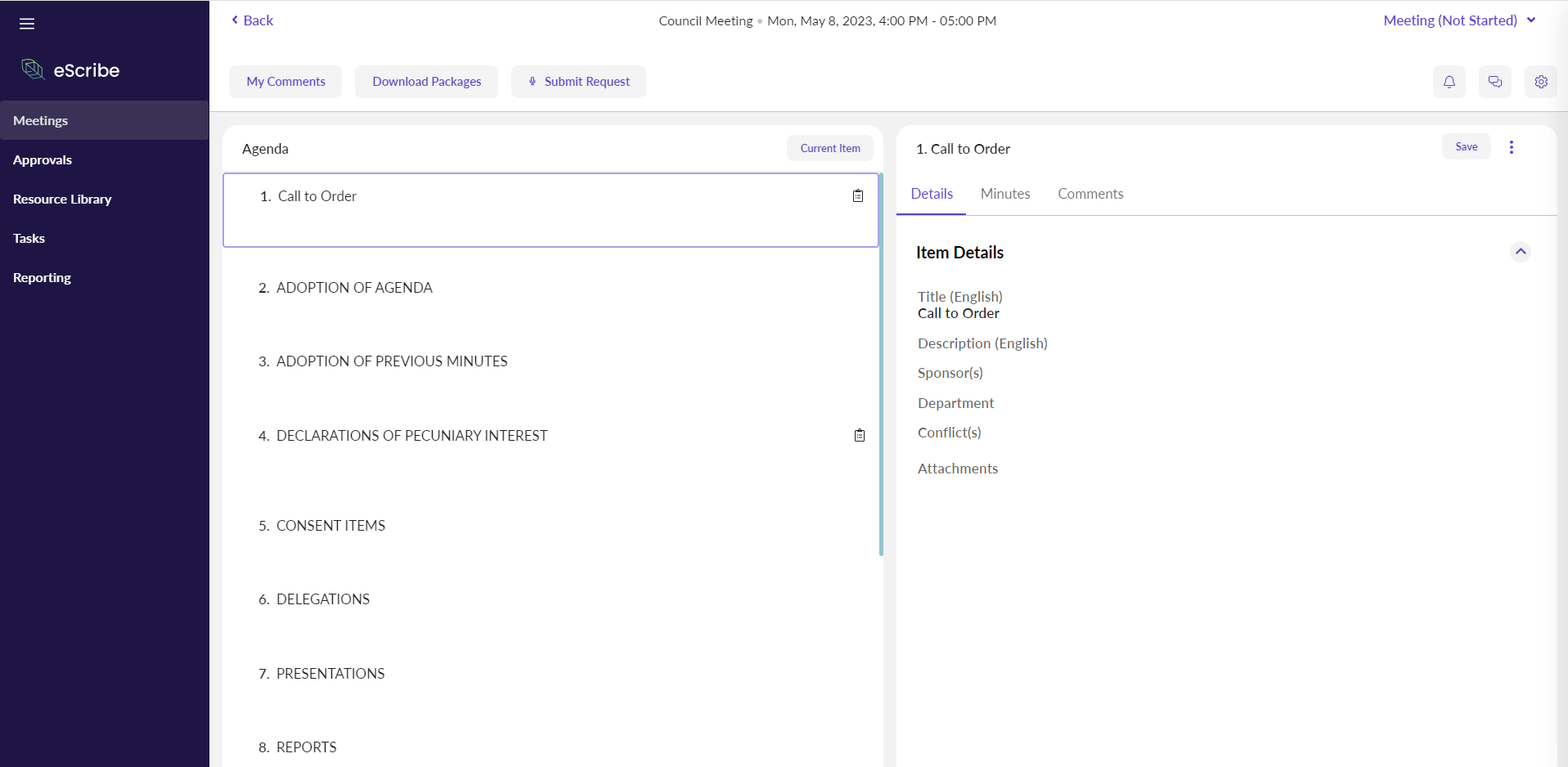Open Resource Library in sidebar
The image size is (1568, 767).
(62, 200)
